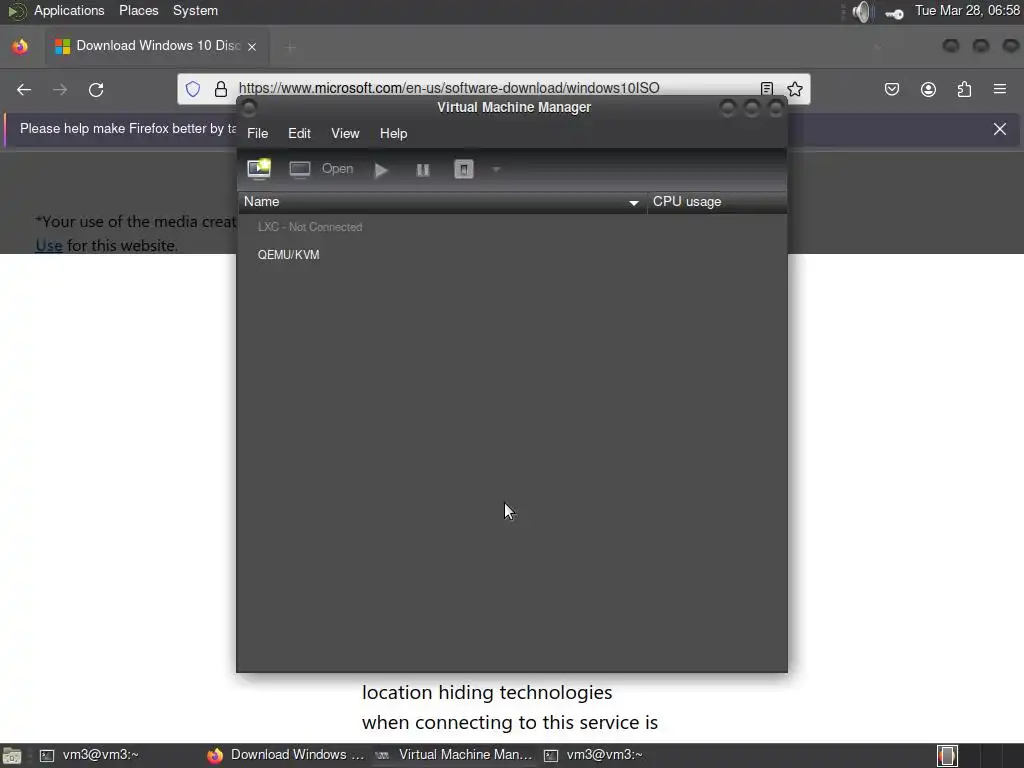The width and height of the screenshot is (1024, 768).
Task: Open the Firefox extensions puzzle icon
Action: [964, 89]
